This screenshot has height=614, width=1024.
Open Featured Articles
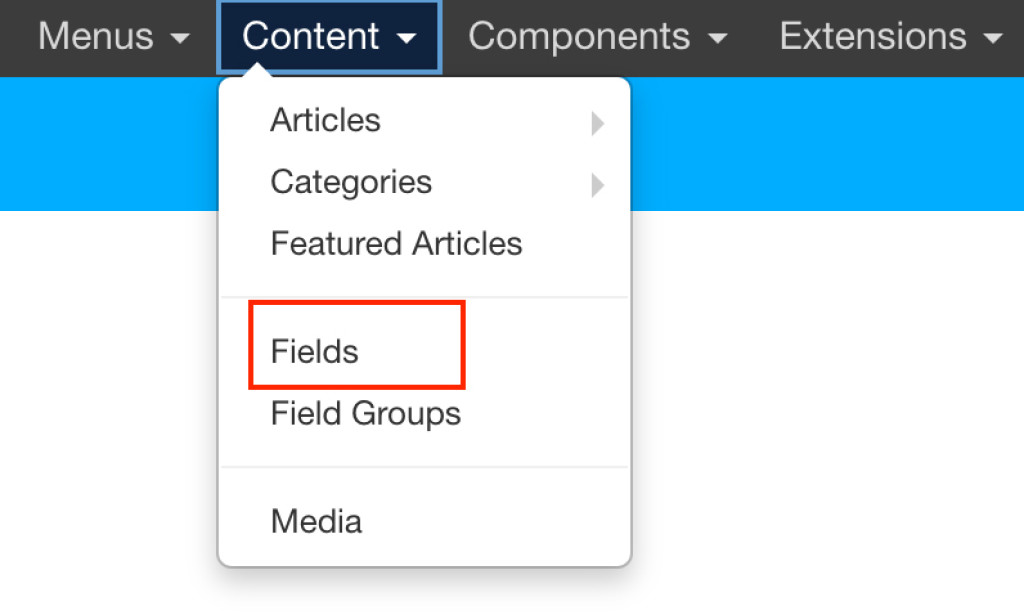[x=396, y=244]
